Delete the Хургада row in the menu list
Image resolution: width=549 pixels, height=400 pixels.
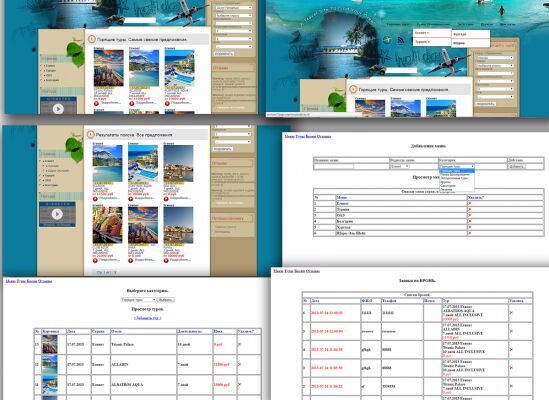coord(470,227)
